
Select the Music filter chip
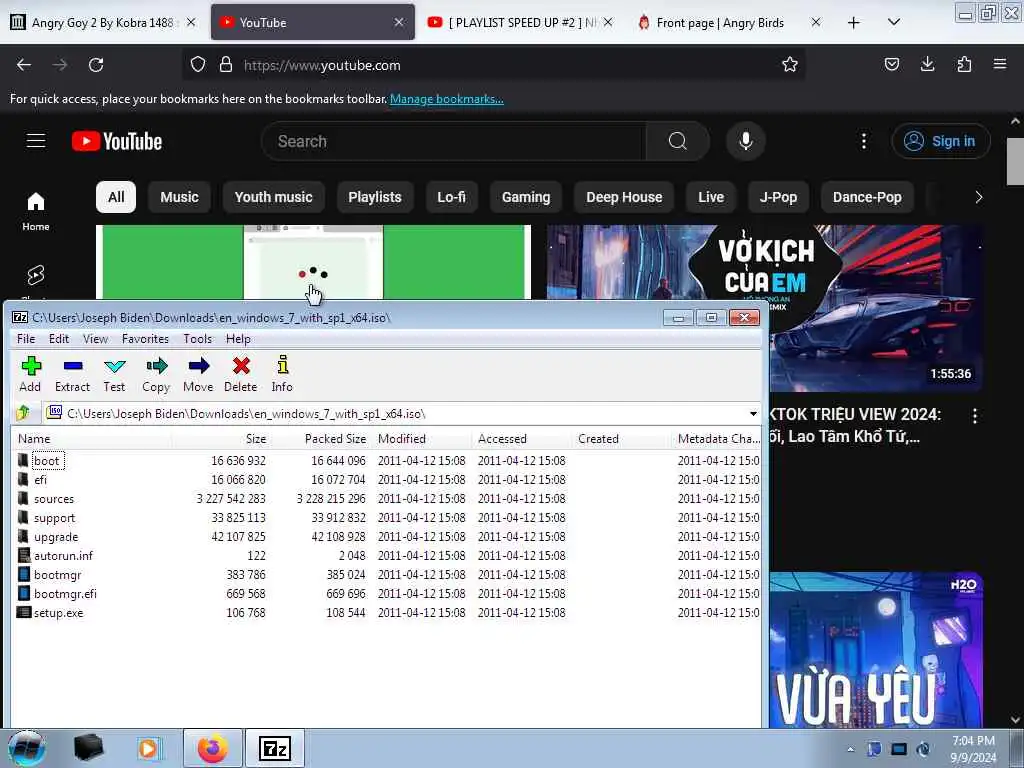point(179,197)
